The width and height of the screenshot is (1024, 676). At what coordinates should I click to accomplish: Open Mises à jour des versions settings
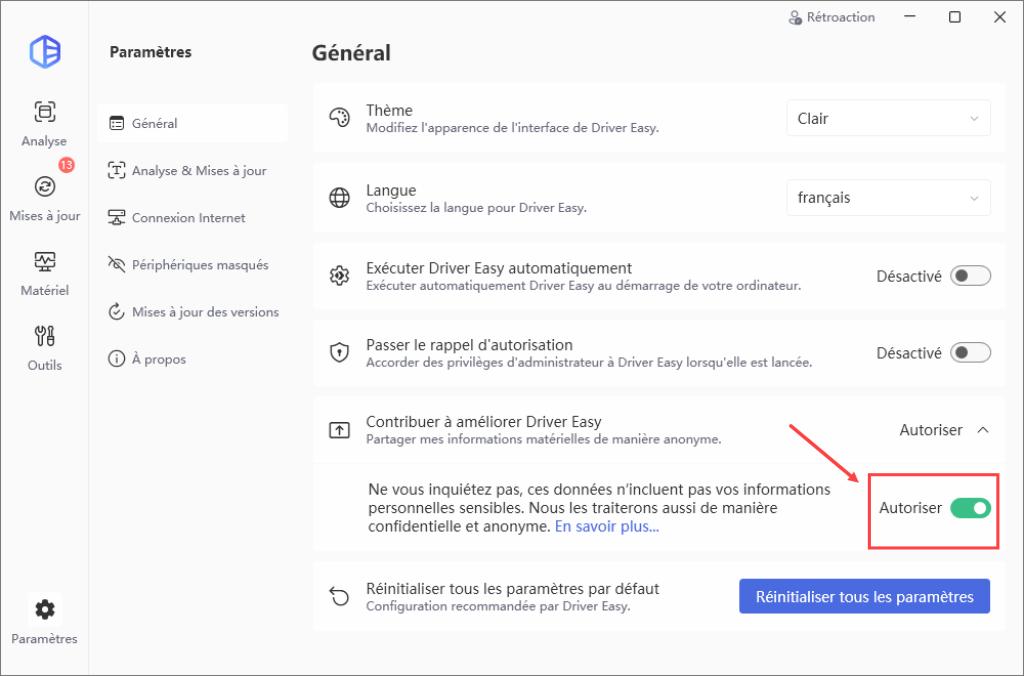[193, 312]
